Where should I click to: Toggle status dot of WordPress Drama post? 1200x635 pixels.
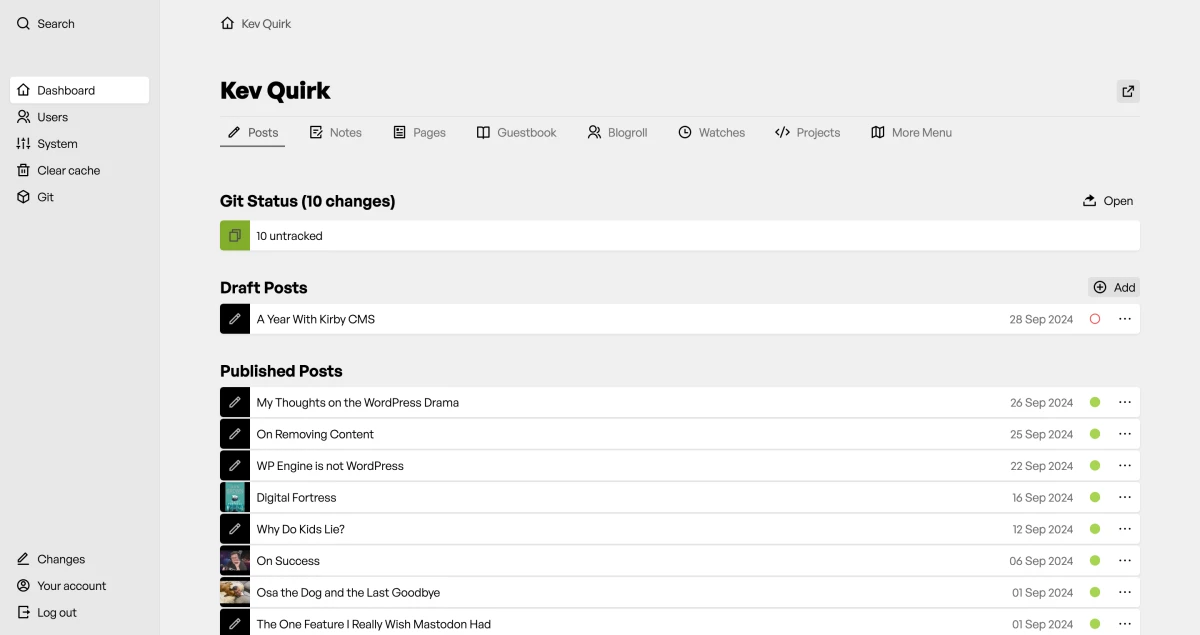tap(1095, 402)
